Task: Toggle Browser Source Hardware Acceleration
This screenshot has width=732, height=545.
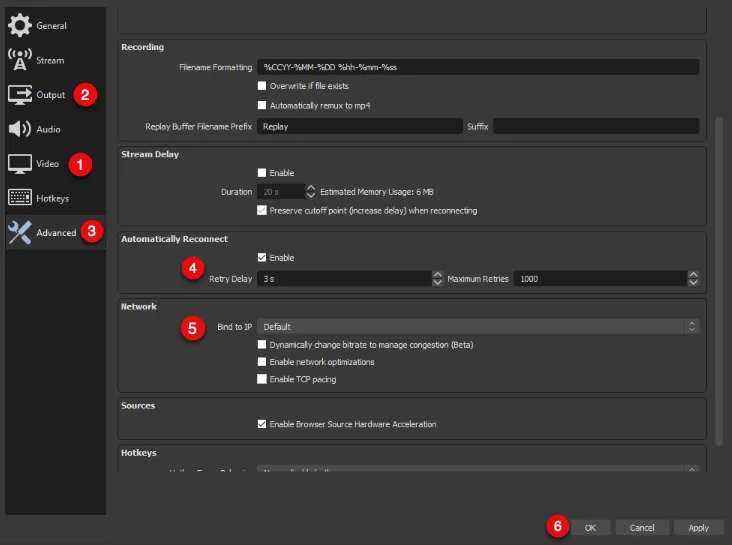Action: pyautogui.click(x=262, y=424)
